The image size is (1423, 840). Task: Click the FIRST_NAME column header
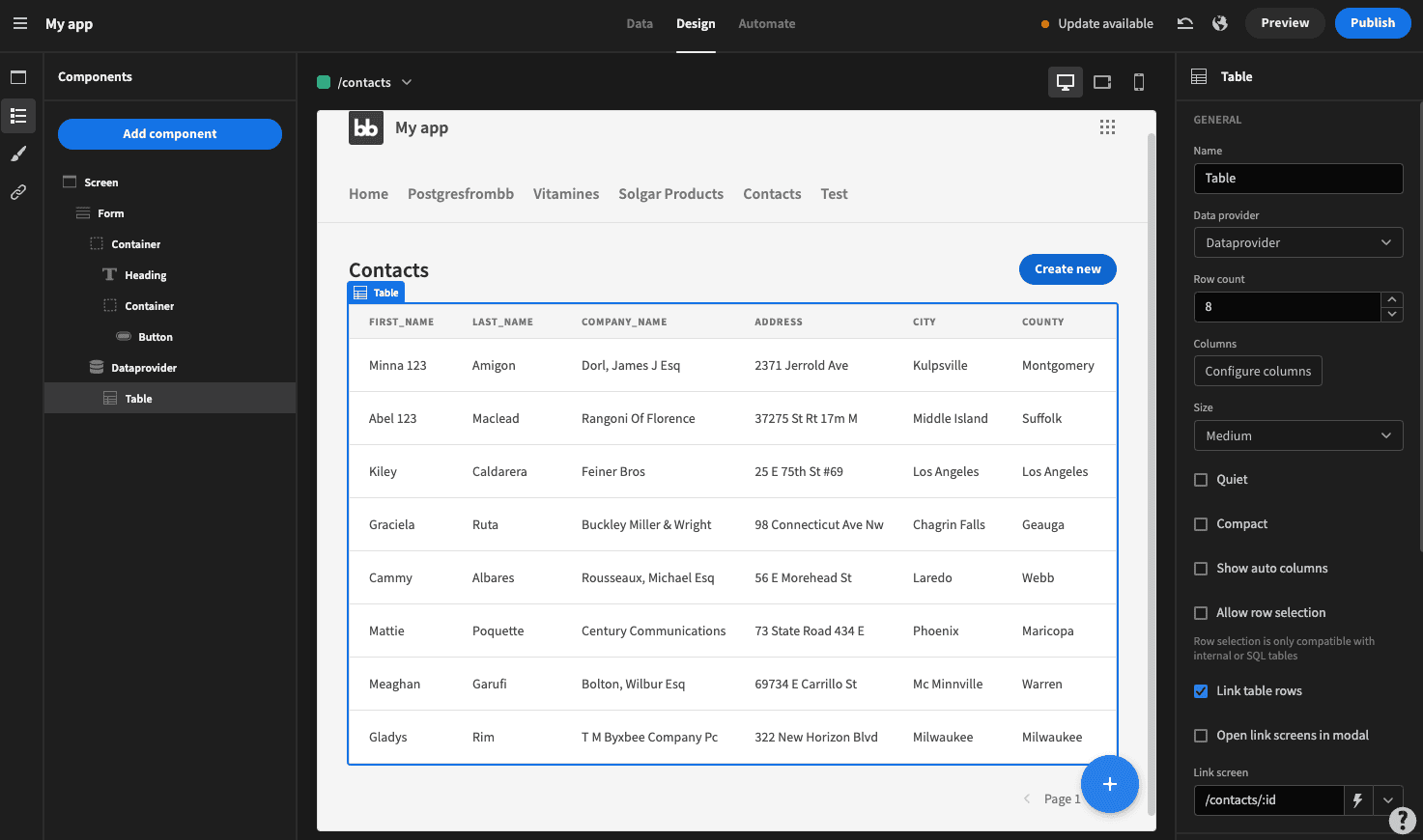(401, 322)
